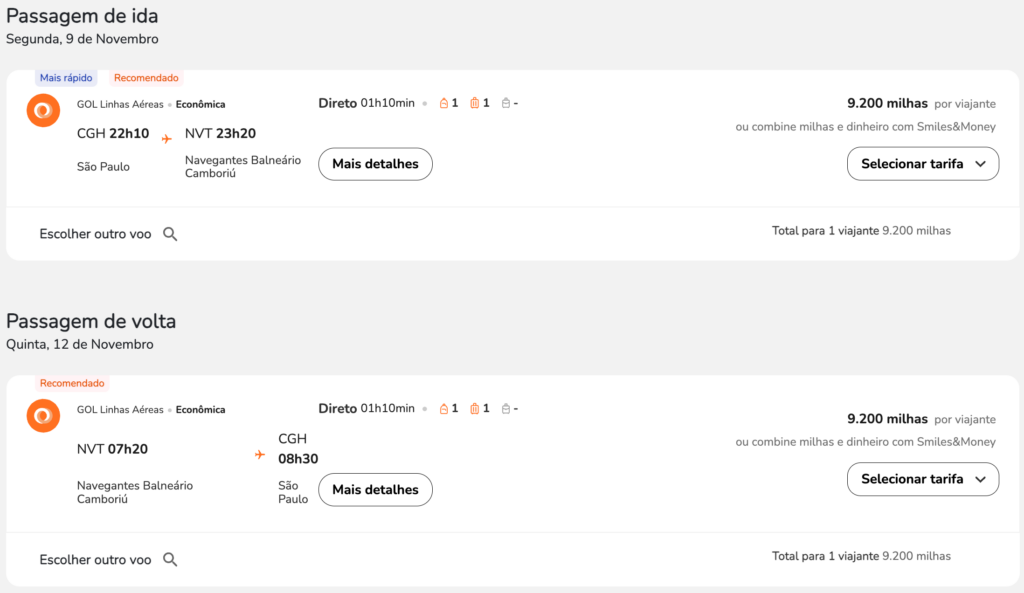Open Mais detalhes for NVT 07h20 flight
Viewport: 1024px width, 593px height.
pos(376,490)
